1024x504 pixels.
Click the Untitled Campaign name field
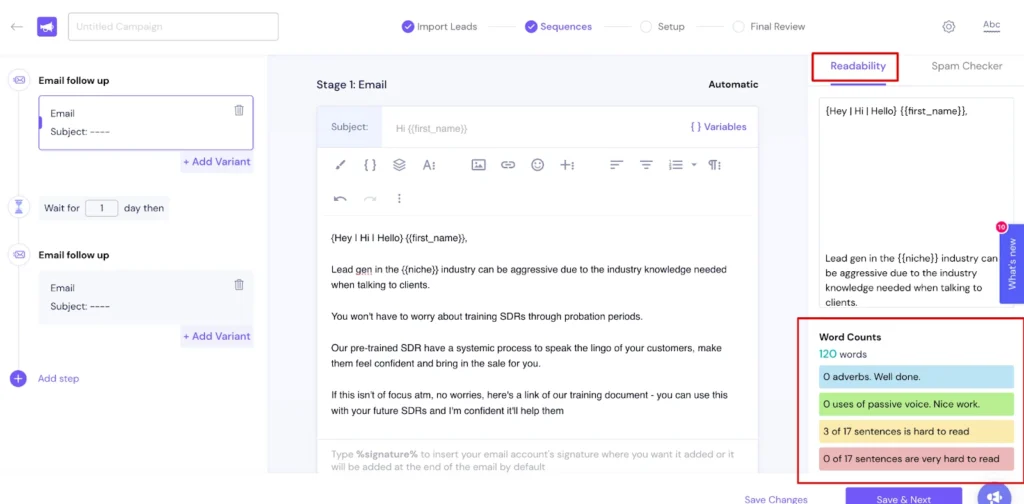click(173, 27)
